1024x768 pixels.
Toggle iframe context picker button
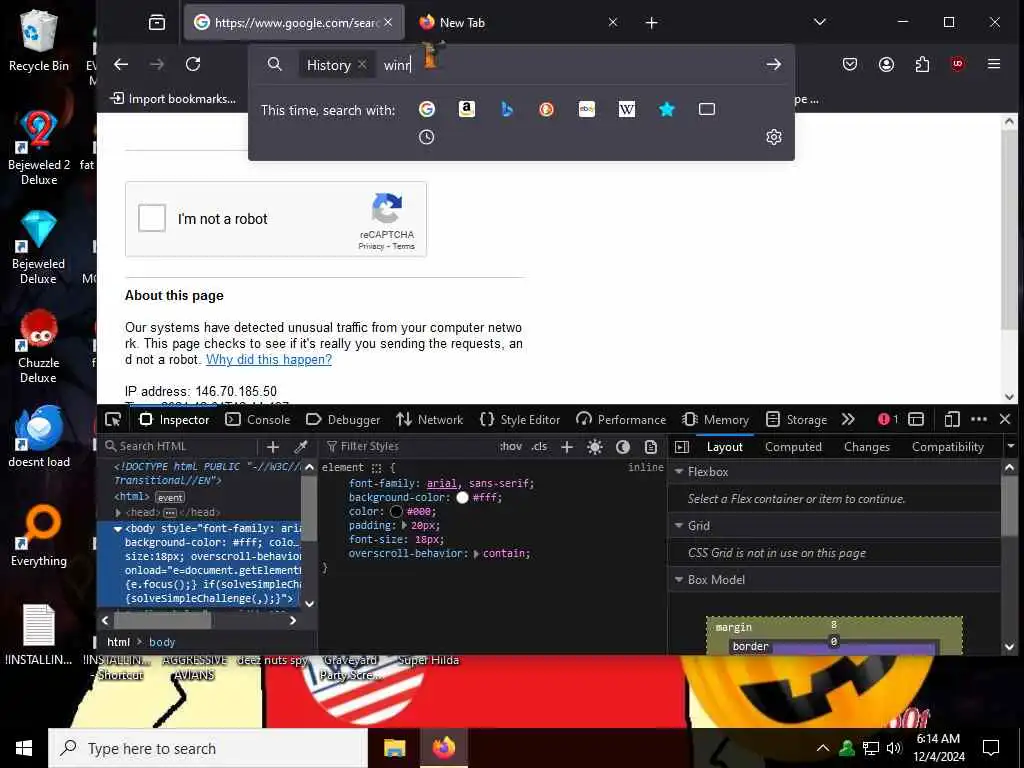[x=916, y=419]
